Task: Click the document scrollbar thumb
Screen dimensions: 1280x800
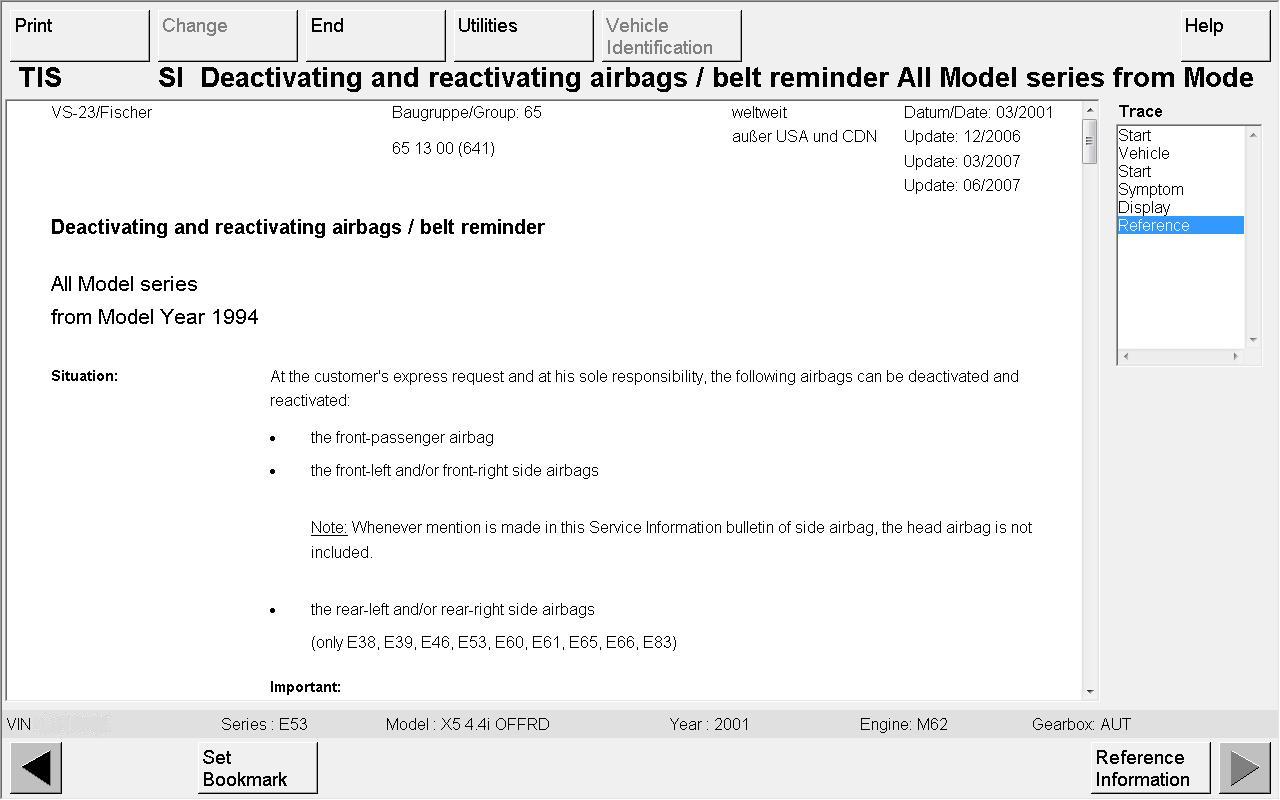Action: [x=1089, y=142]
